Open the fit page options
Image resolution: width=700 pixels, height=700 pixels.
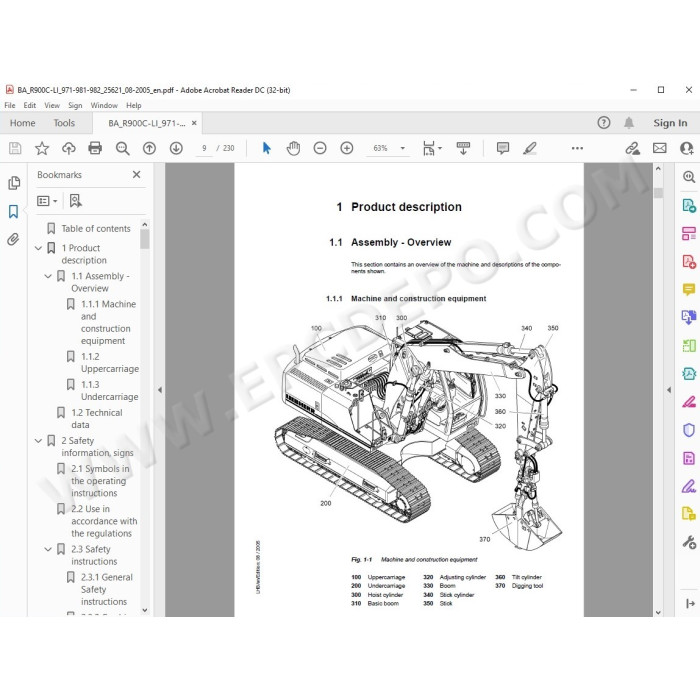[432, 148]
